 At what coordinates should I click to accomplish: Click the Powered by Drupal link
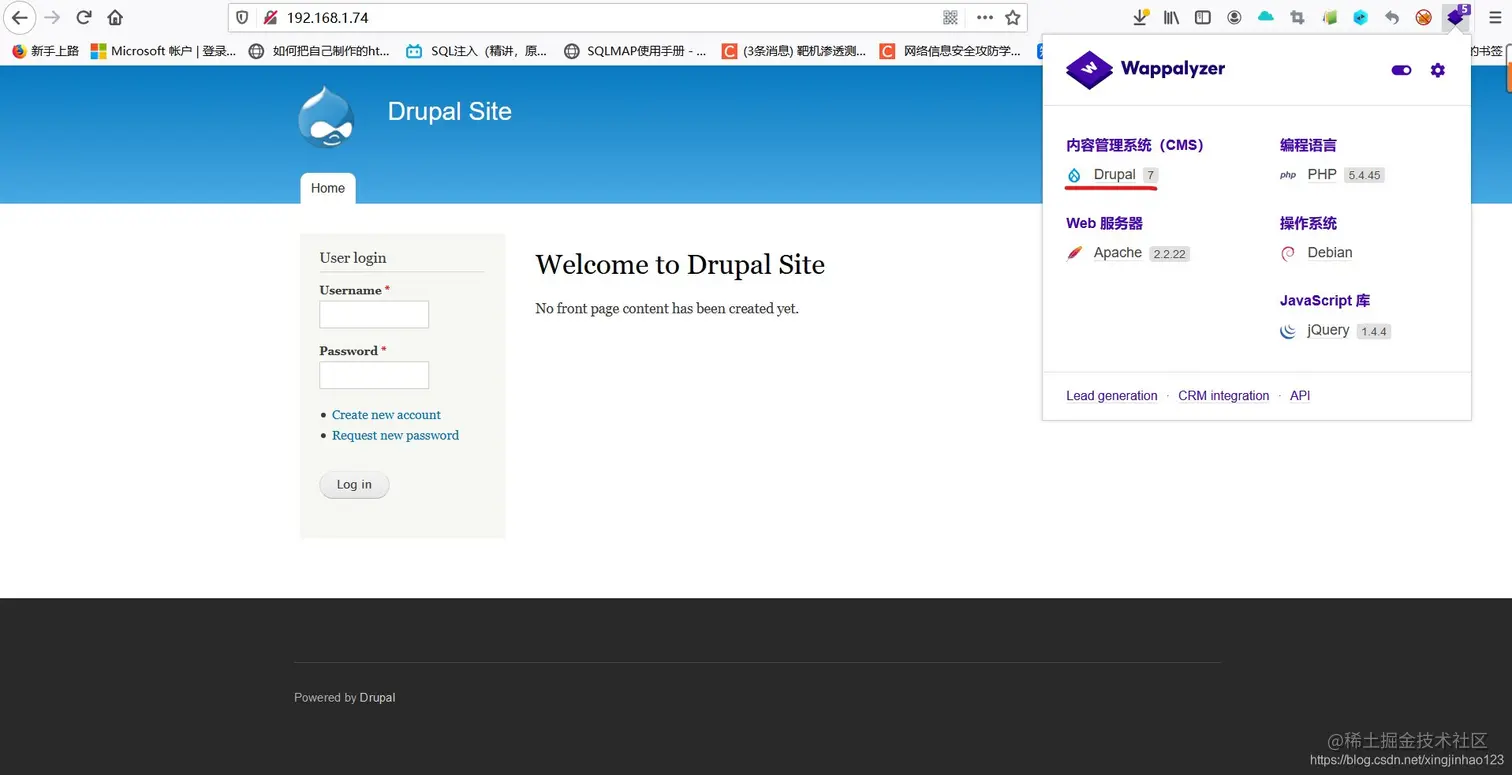pyautogui.click(x=377, y=698)
